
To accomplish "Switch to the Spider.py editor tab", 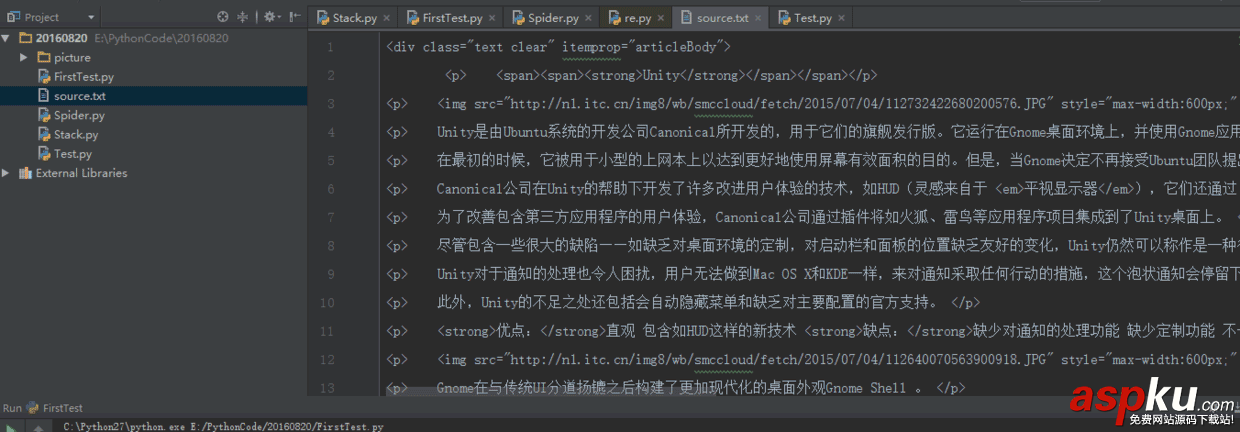I will 552,18.
